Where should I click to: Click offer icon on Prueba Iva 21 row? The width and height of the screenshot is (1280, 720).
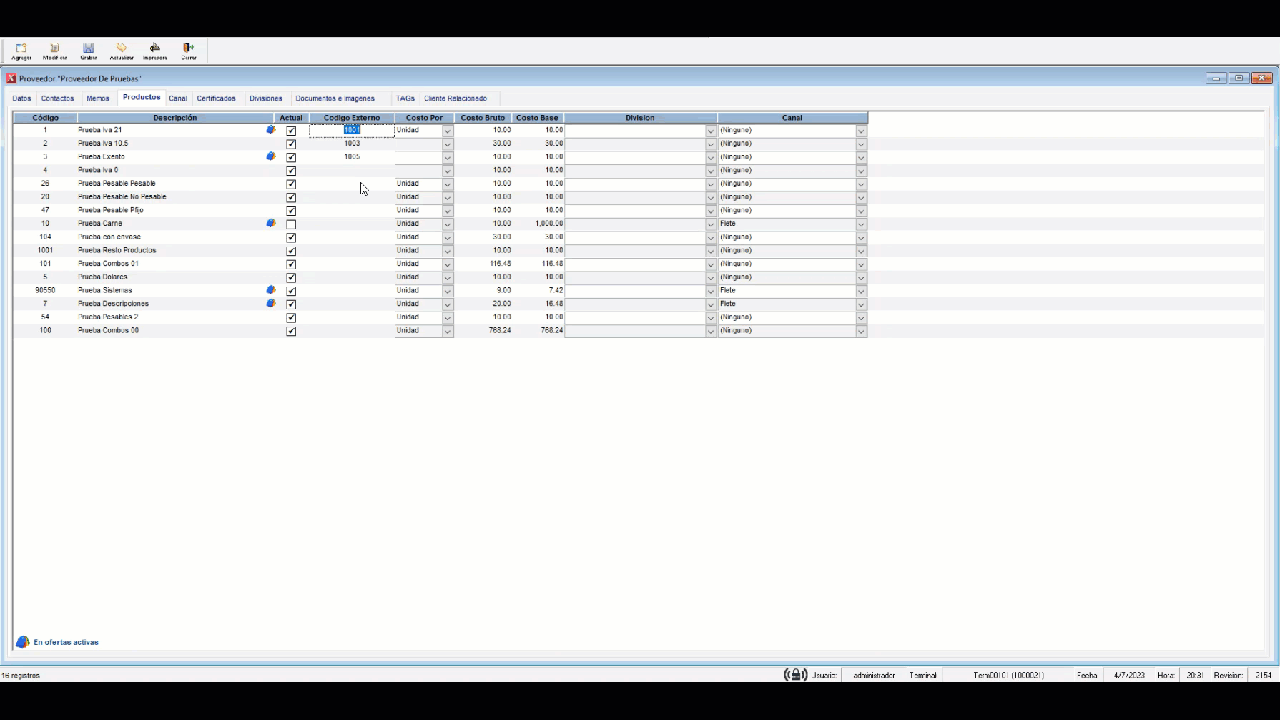point(271,130)
